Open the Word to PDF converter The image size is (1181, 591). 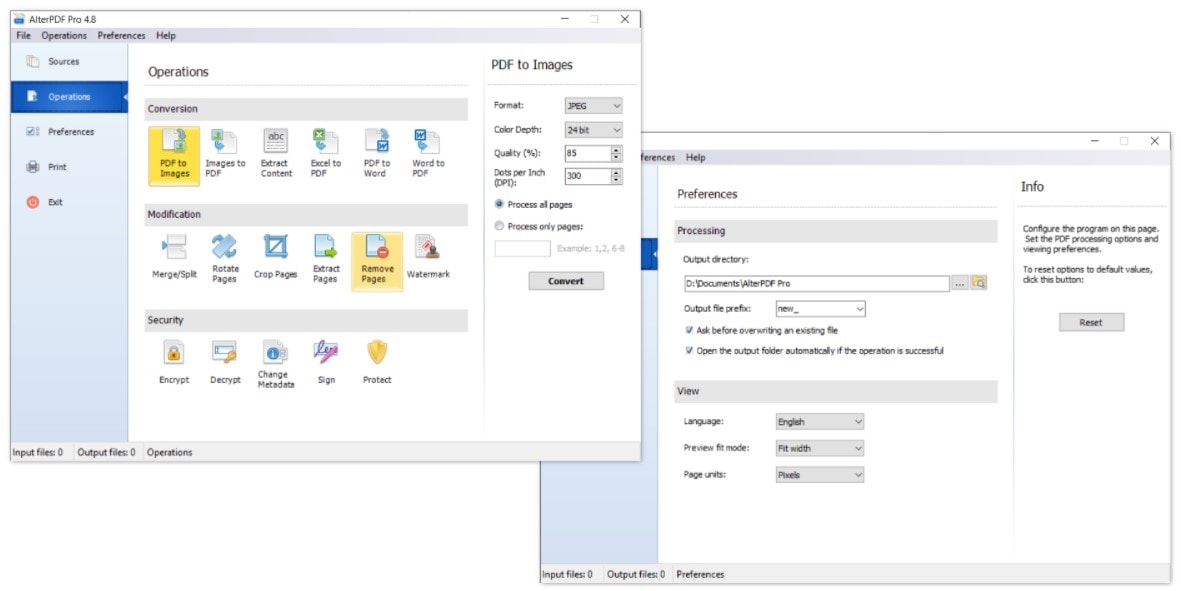(428, 154)
